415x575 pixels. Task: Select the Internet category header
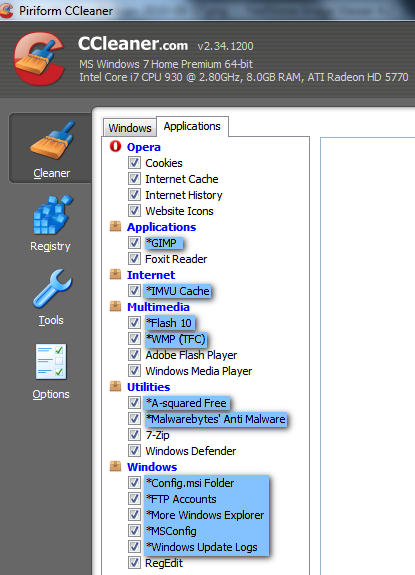(151, 275)
